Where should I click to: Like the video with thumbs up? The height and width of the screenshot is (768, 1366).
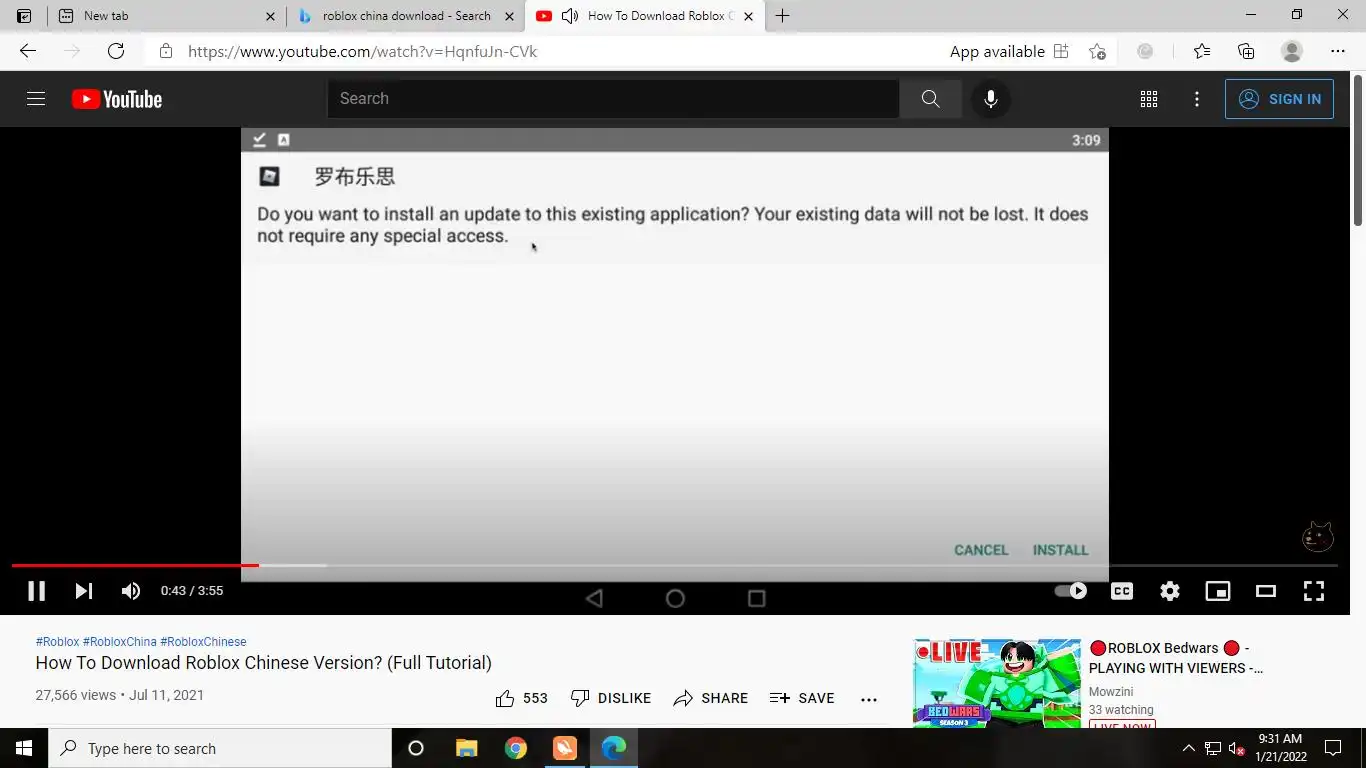[521, 698]
